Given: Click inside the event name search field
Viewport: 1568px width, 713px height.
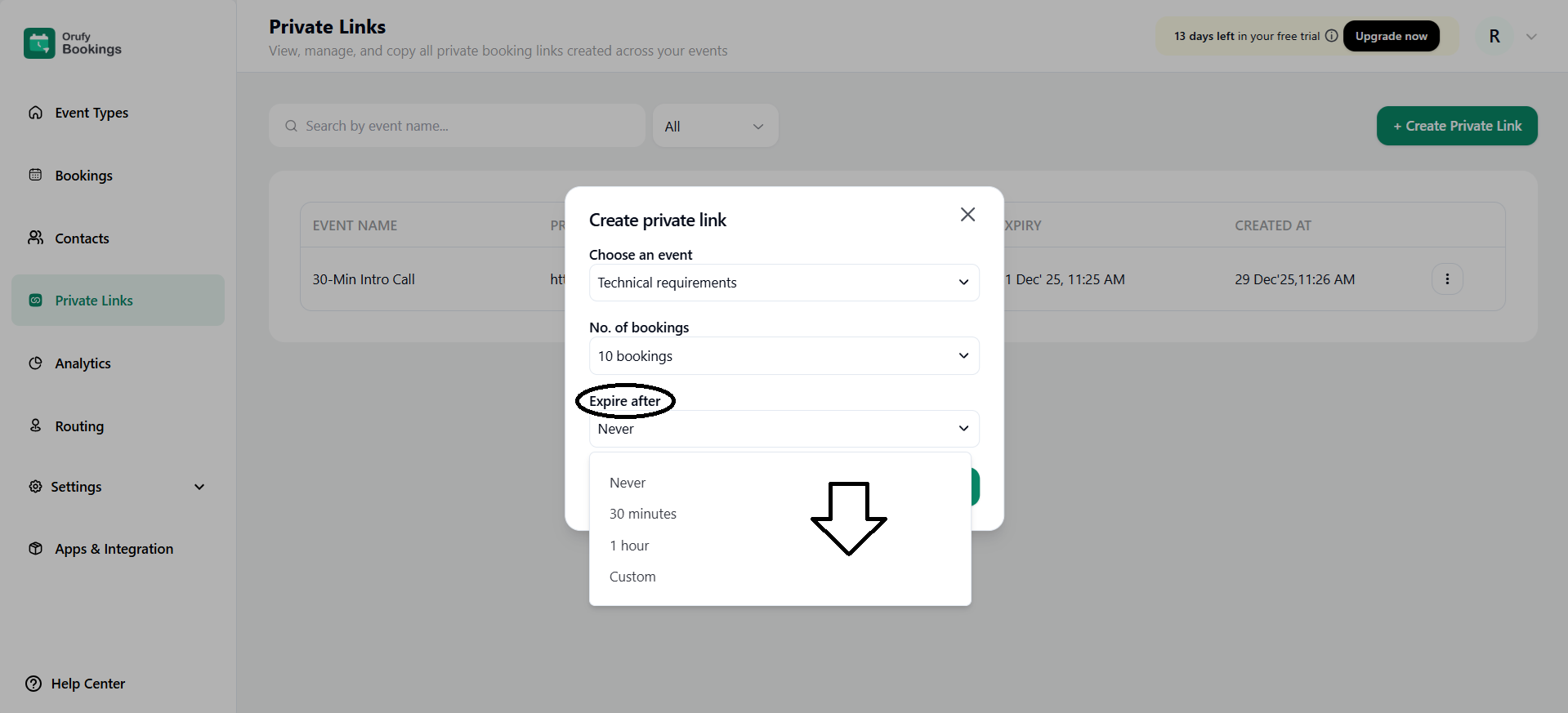Looking at the screenshot, I should point(457,125).
